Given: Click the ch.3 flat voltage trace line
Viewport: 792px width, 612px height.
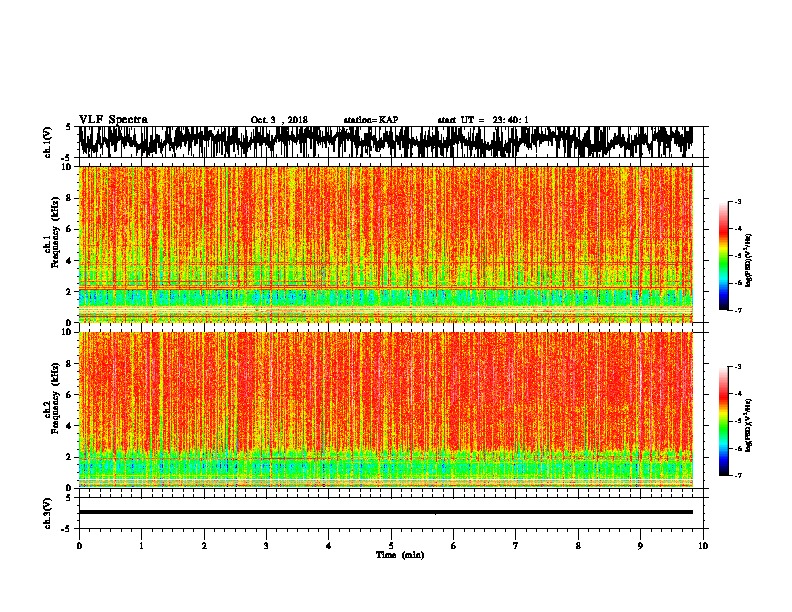Looking at the screenshot, I should click(x=385, y=512).
